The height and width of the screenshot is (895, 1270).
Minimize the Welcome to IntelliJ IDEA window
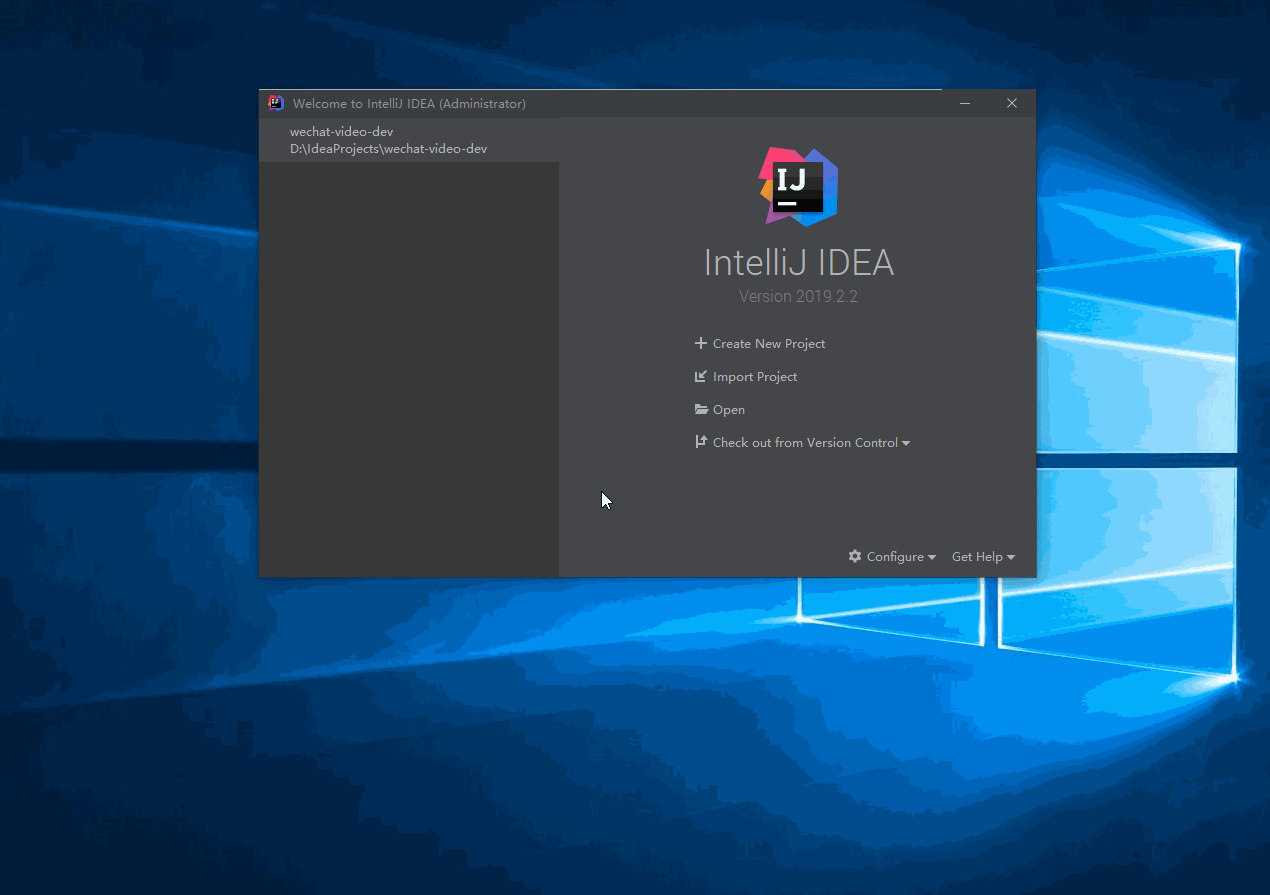click(965, 103)
